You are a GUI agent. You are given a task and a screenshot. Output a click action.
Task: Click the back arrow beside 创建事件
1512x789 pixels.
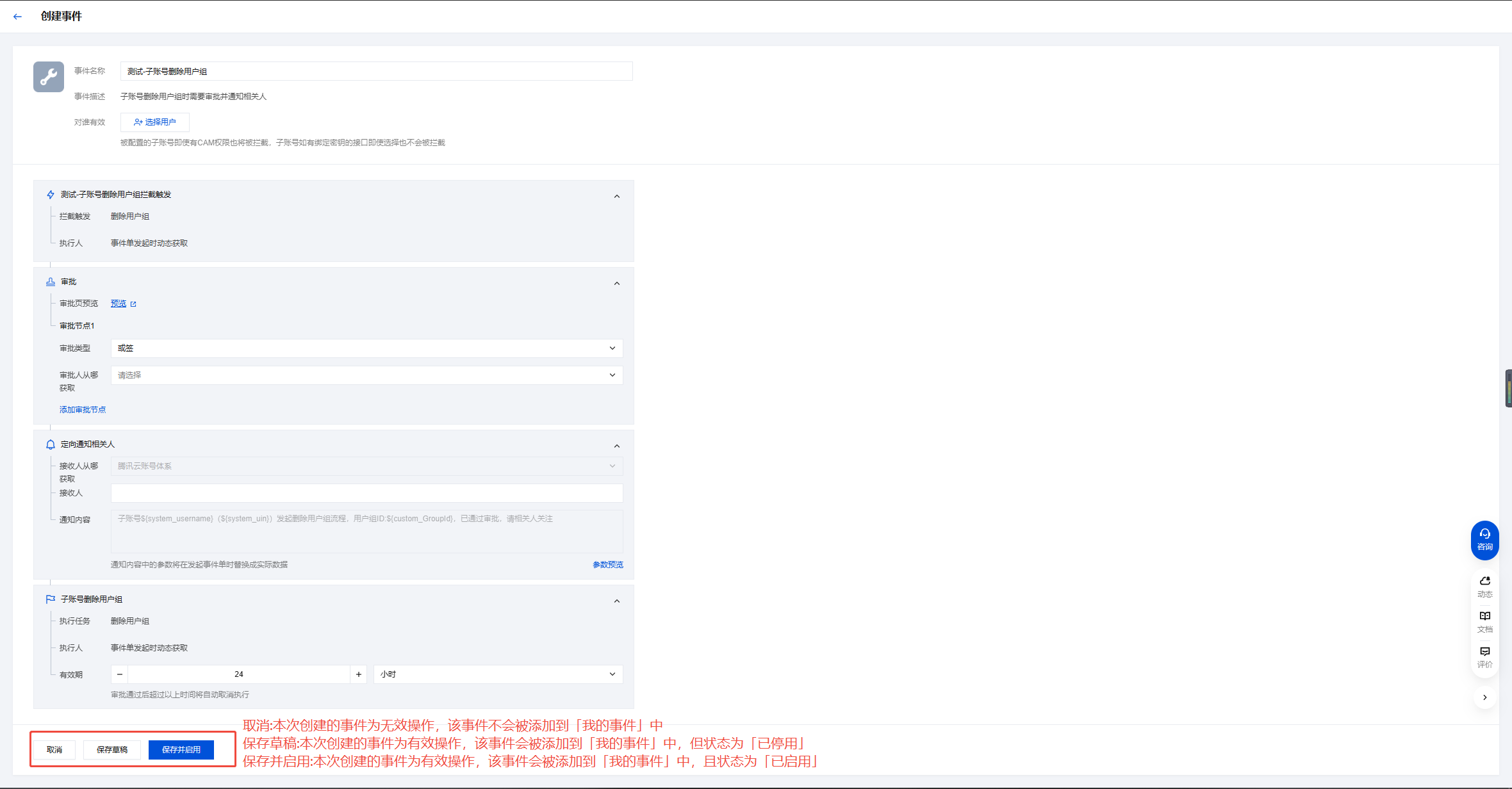click(x=17, y=17)
